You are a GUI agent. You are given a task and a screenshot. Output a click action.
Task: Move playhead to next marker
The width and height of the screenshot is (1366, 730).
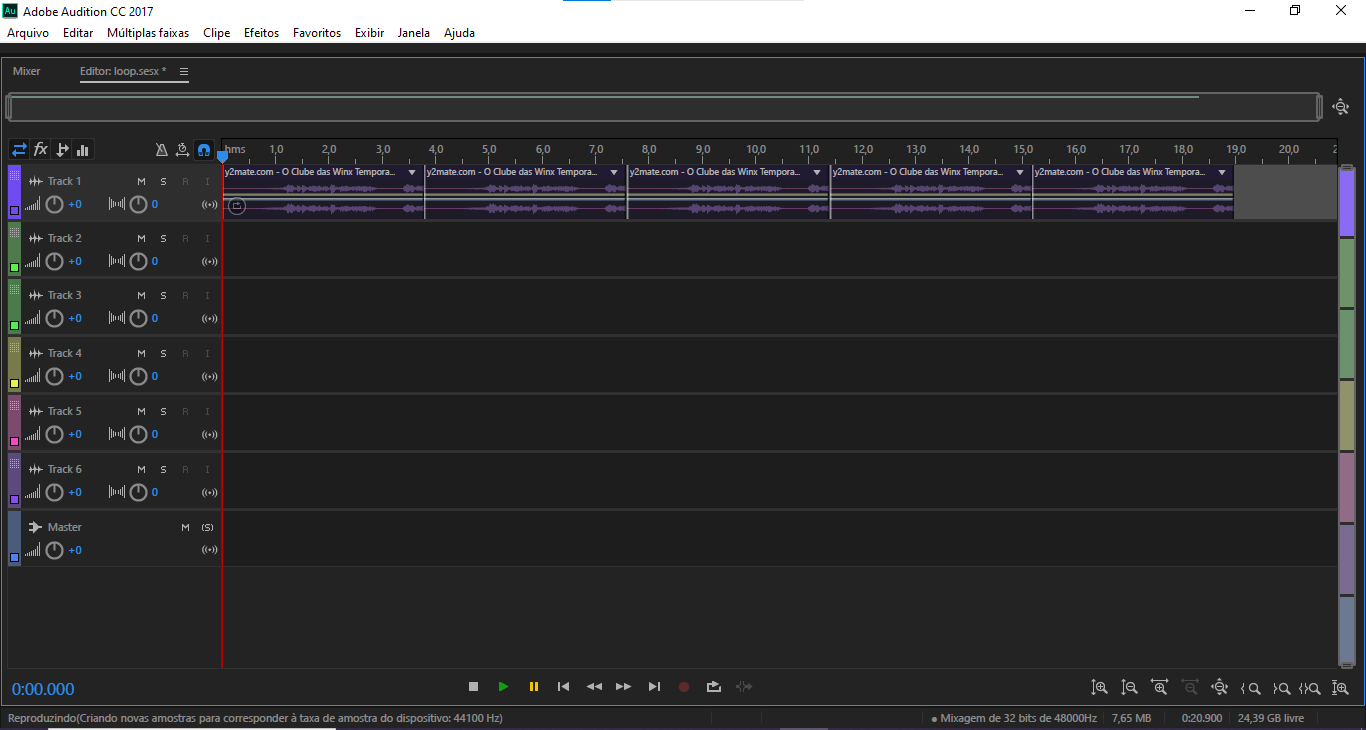coord(655,687)
